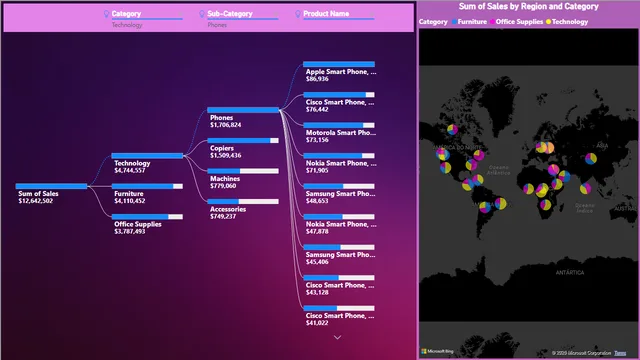Click the Technology value under Category header
Screen dimensions: 640x360
[x=127, y=25]
